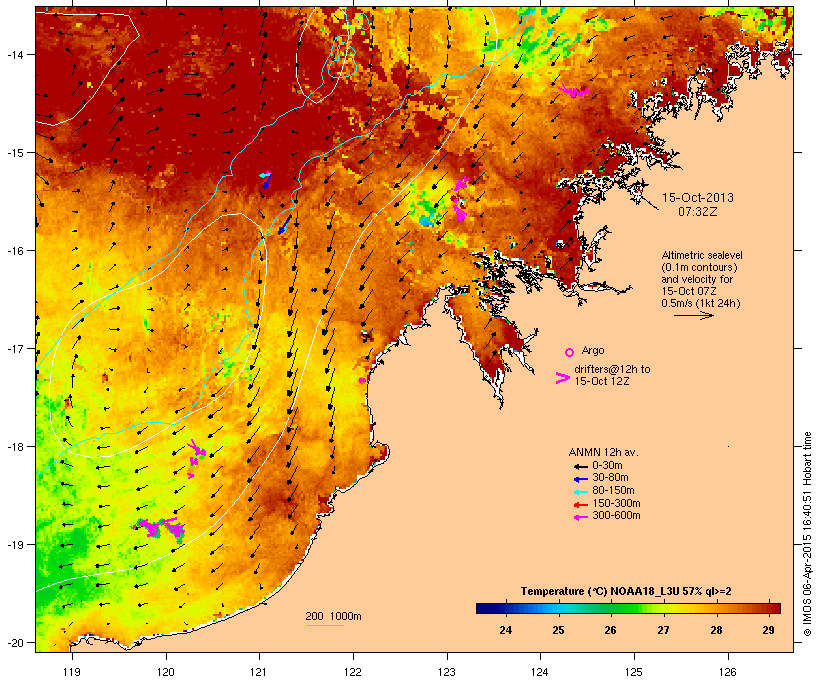Click the -20 latitude axis label

[14, 643]
